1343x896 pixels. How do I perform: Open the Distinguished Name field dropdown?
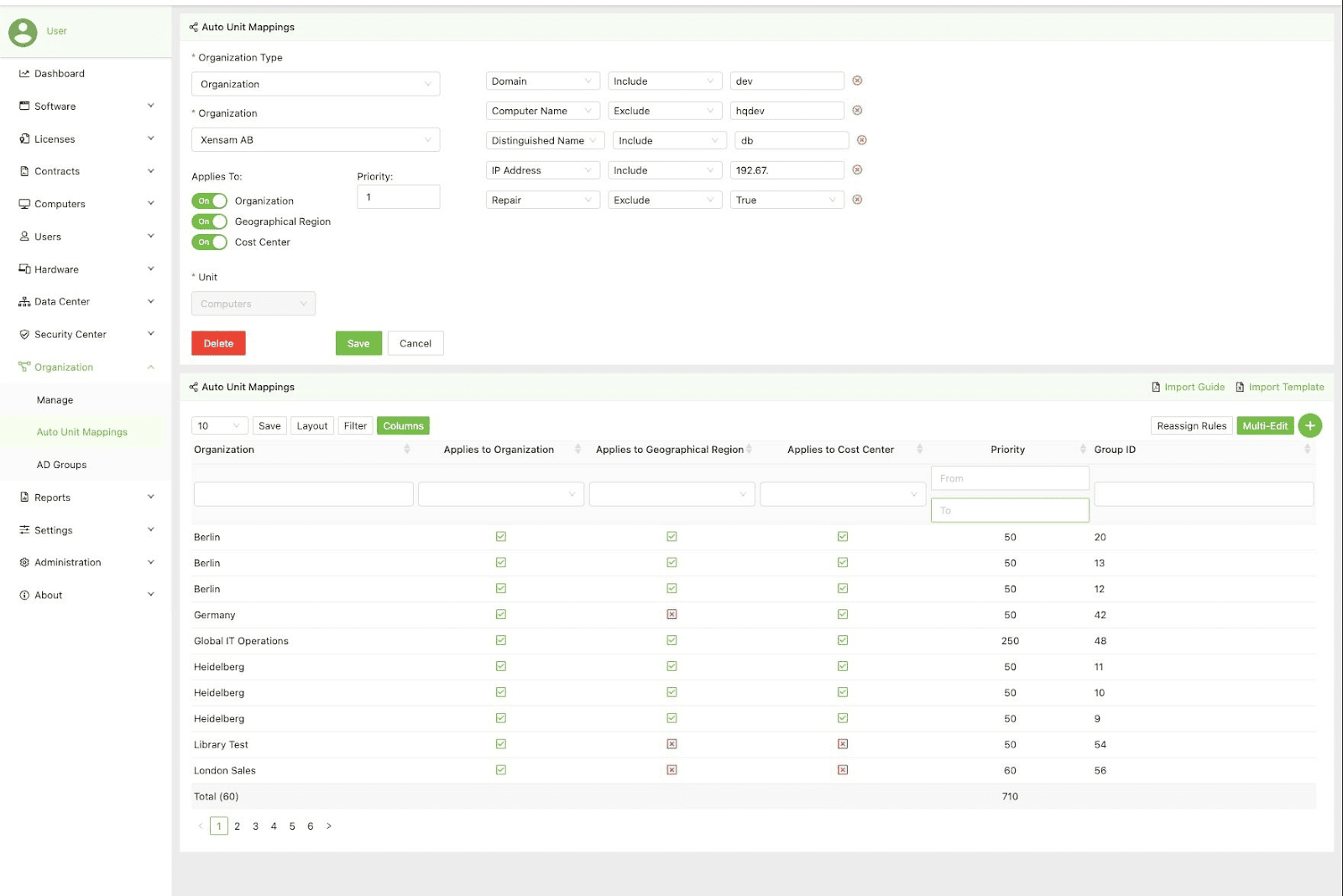click(x=545, y=141)
